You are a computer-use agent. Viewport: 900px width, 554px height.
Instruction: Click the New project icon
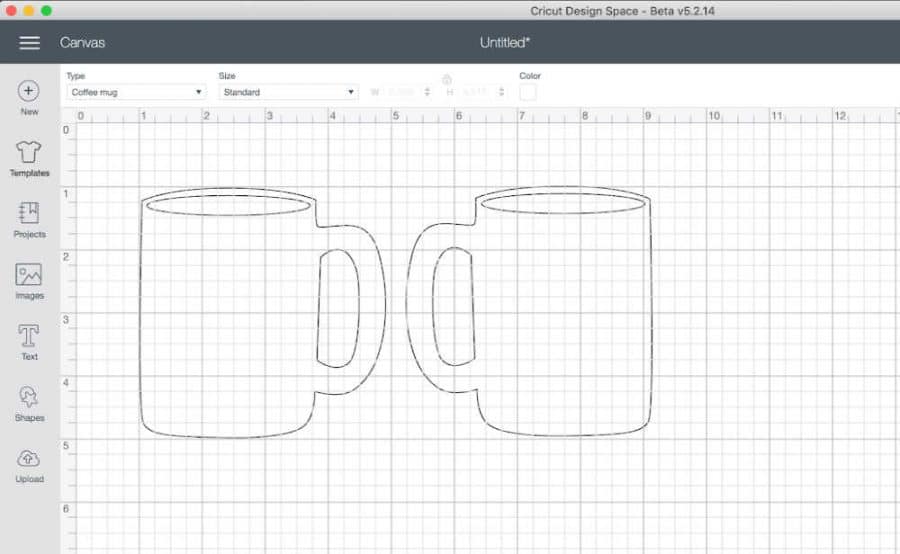(29, 91)
